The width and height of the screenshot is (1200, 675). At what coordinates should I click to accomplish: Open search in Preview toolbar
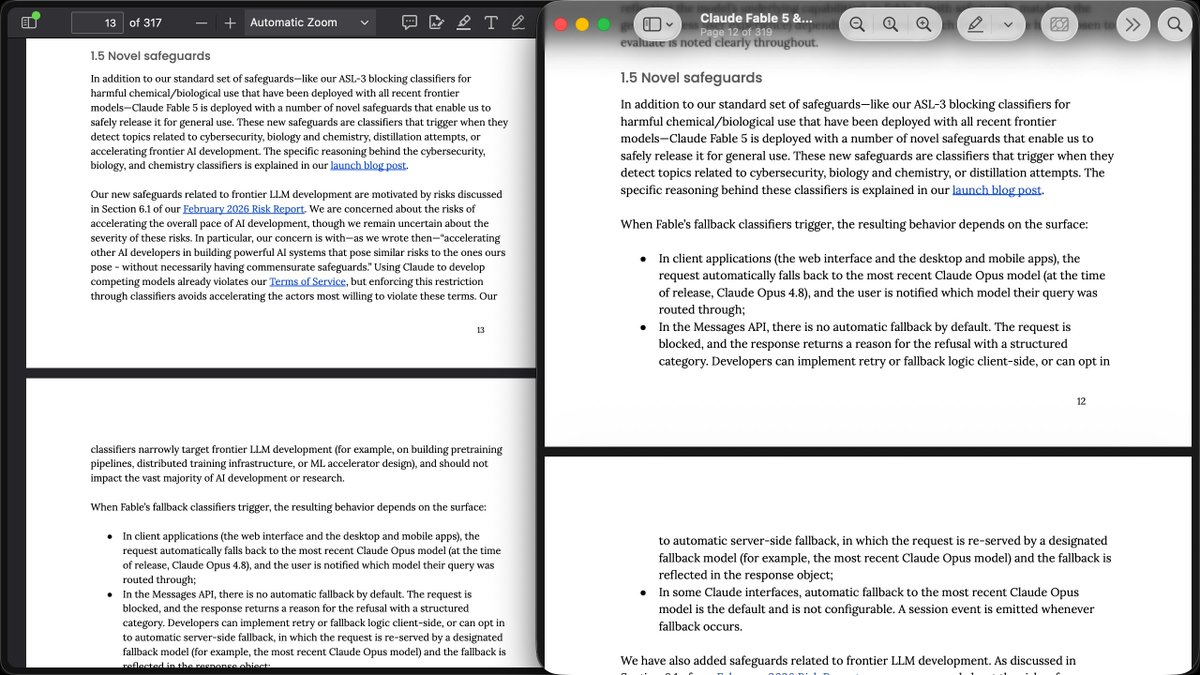coord(1175,24)
